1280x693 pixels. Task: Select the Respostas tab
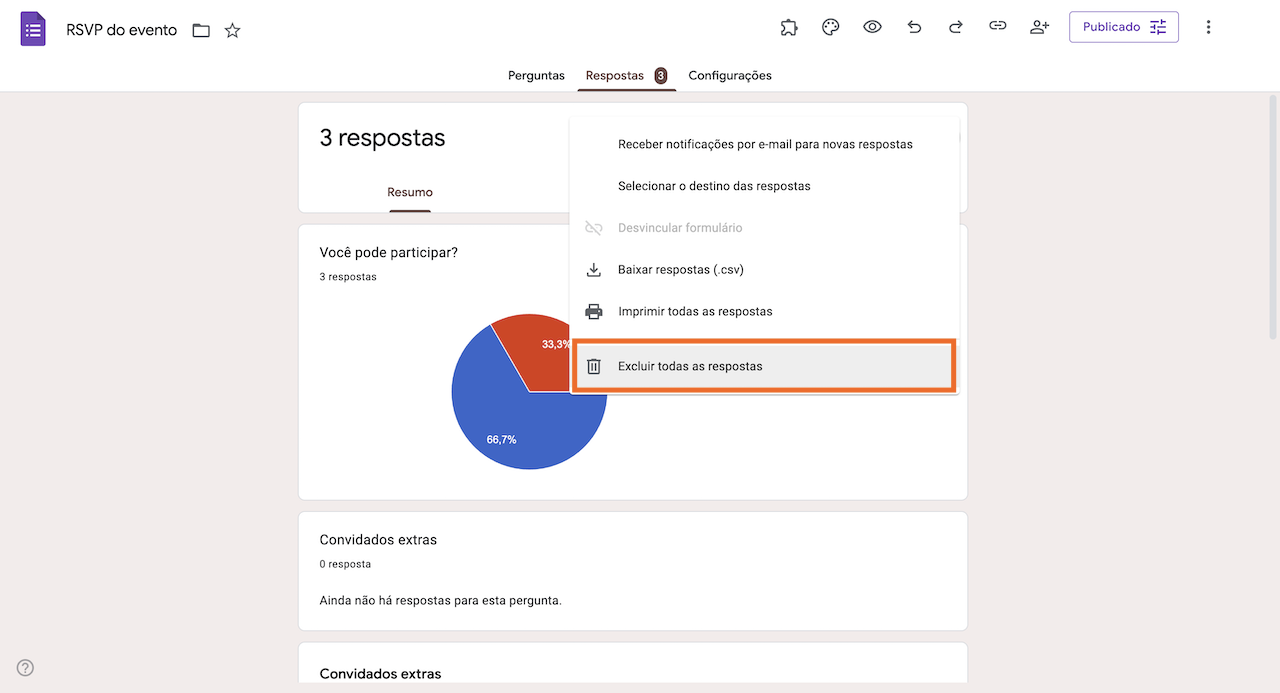tap(626, 75)
